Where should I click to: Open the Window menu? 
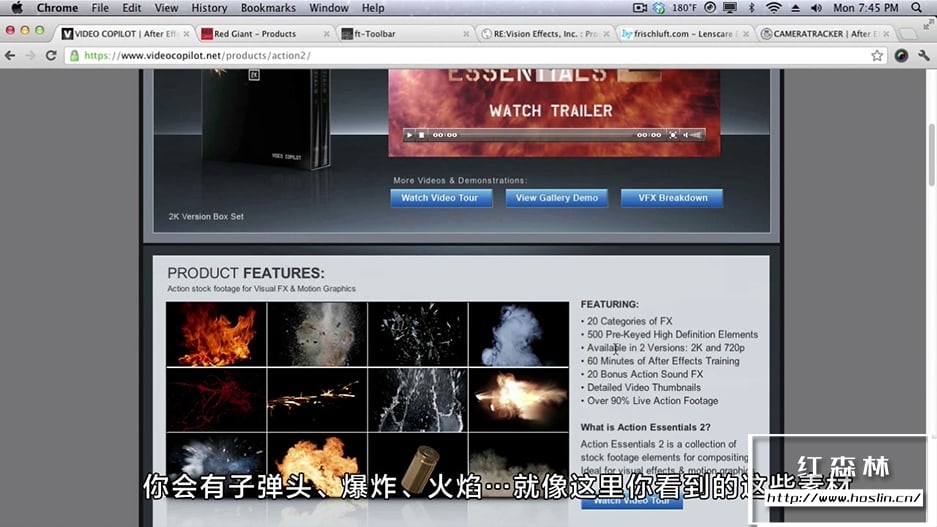tap(329, 8)
